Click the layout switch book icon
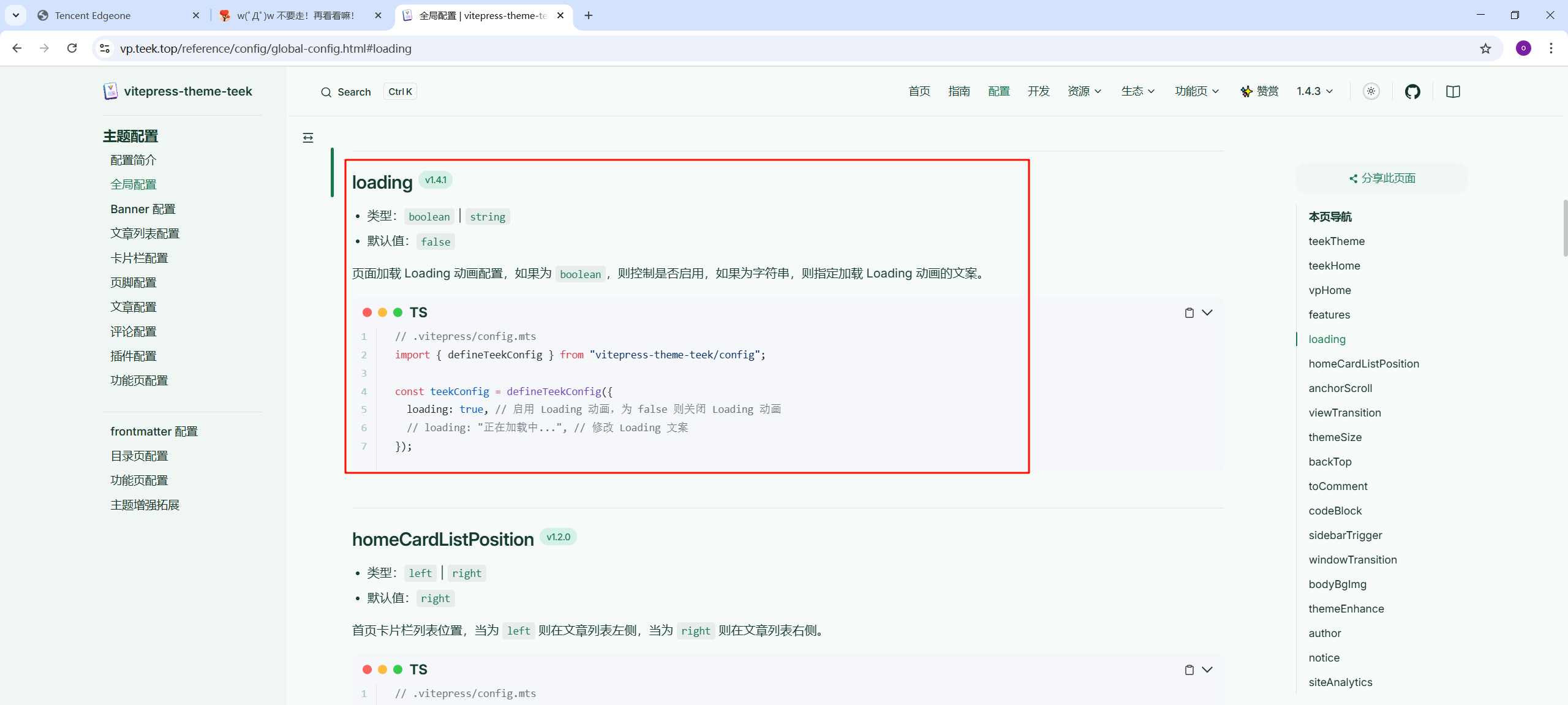The image size is (1568, 705). [x=1453, y=91]
